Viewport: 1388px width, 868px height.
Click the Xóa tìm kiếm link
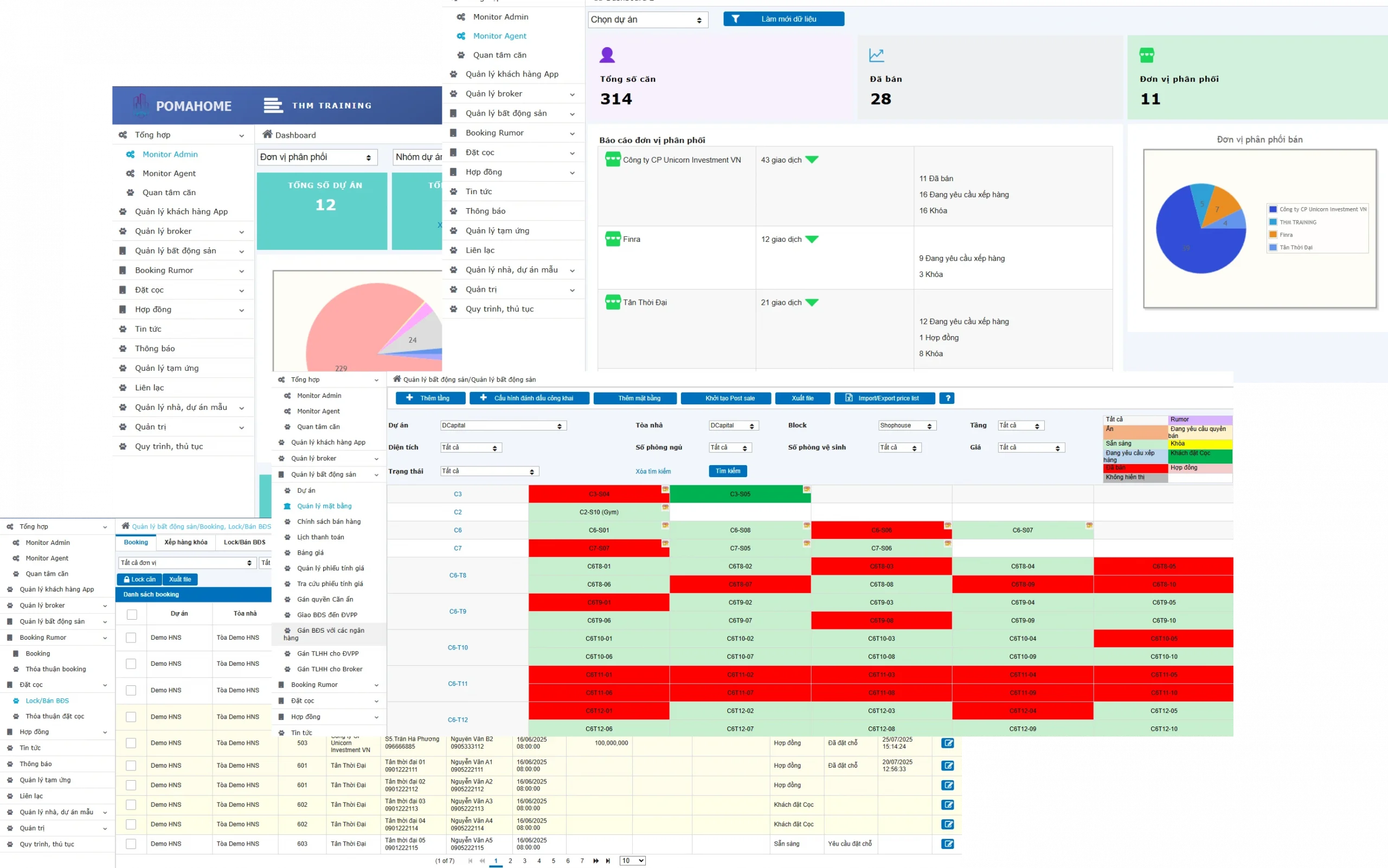click(653, 471)
